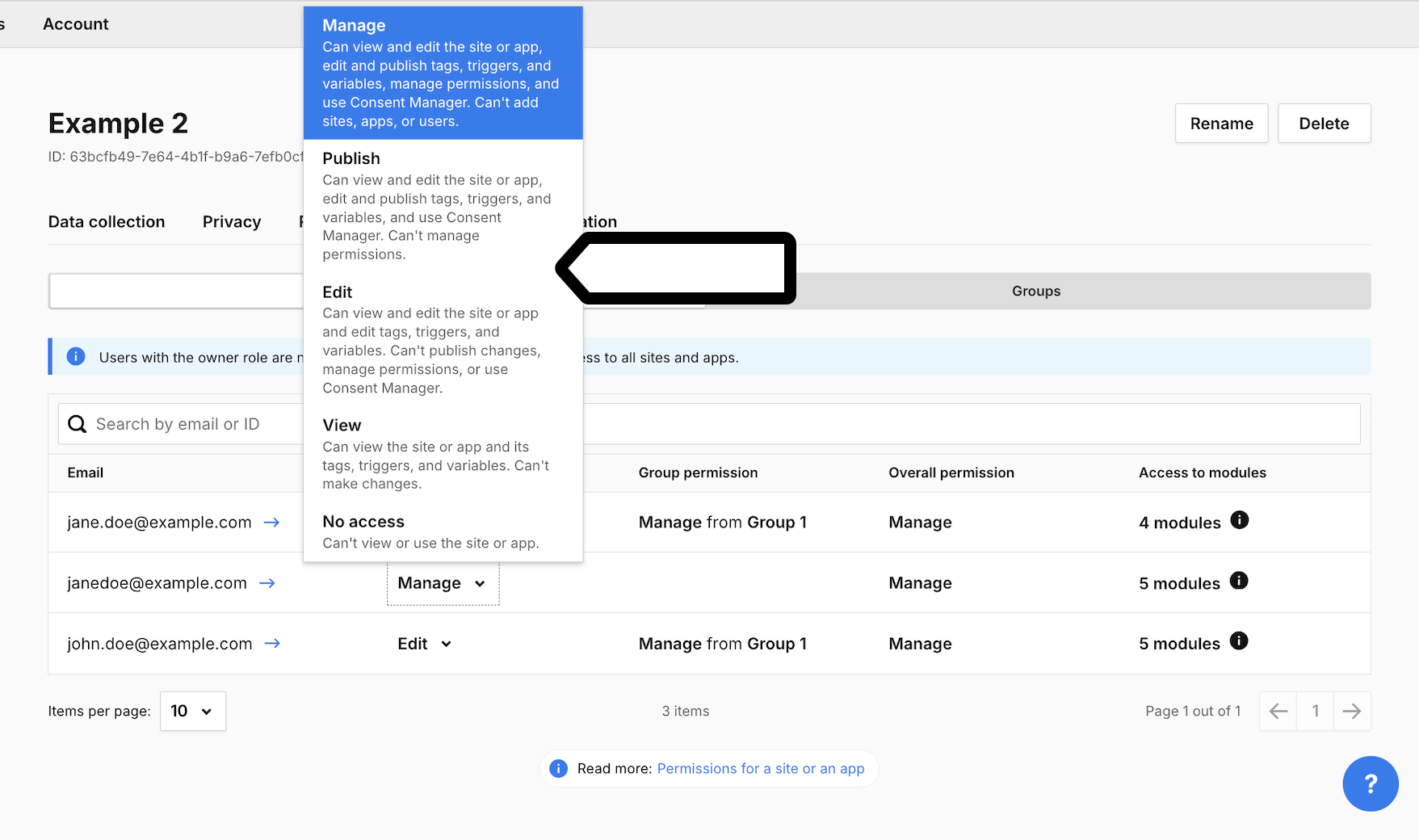The image size is (1419, 840).
Task: Click the Example 2 site title
Action: [118, 124]
